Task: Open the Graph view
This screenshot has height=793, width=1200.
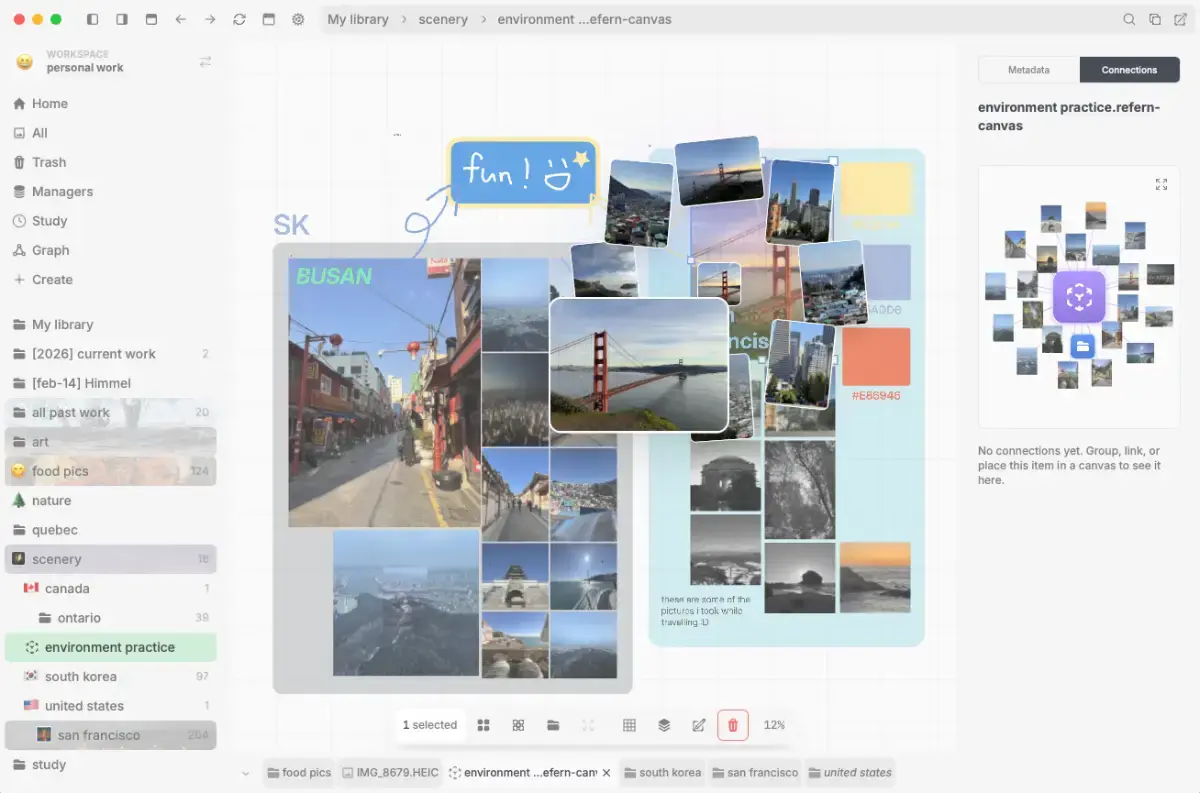Action: click(110, 250)
